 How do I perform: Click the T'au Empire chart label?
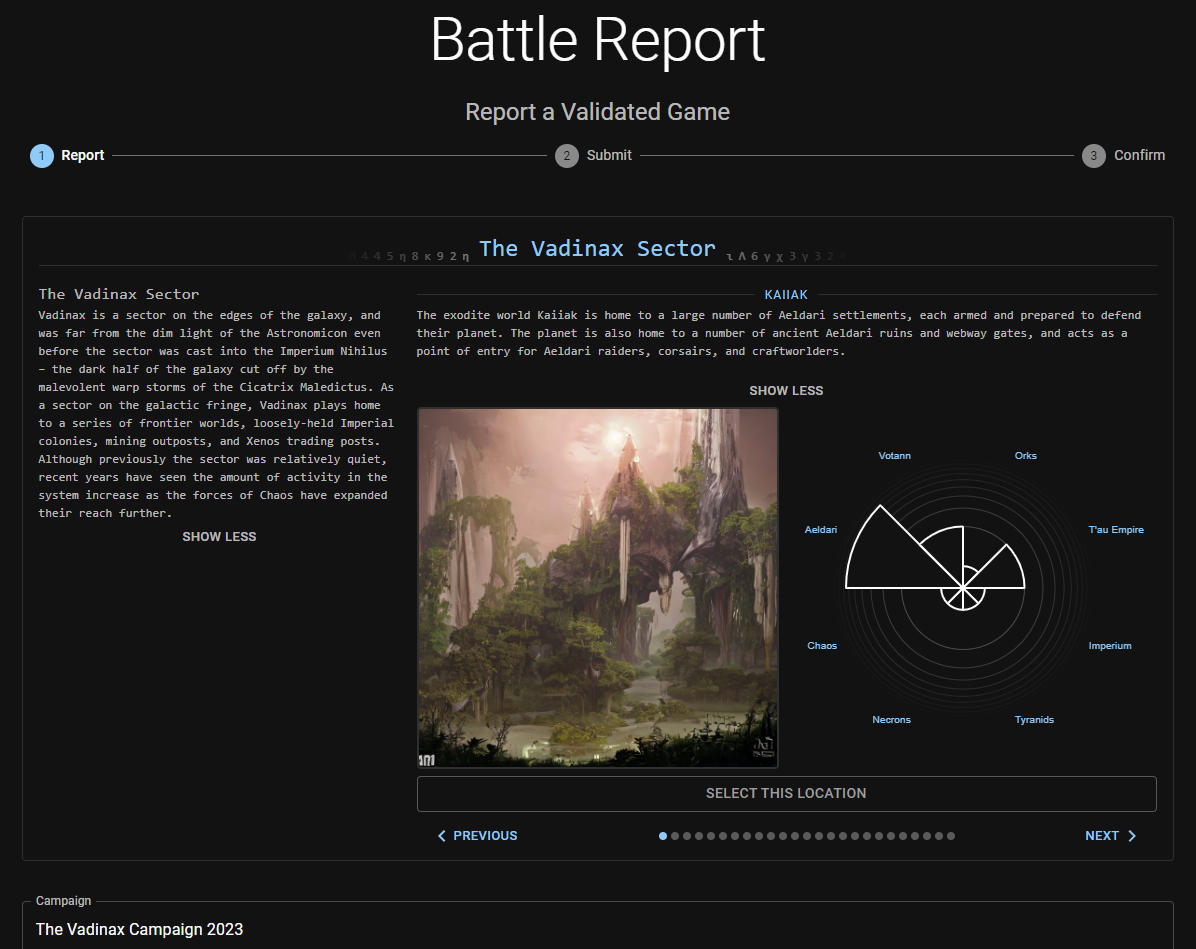click(1116, 530)
